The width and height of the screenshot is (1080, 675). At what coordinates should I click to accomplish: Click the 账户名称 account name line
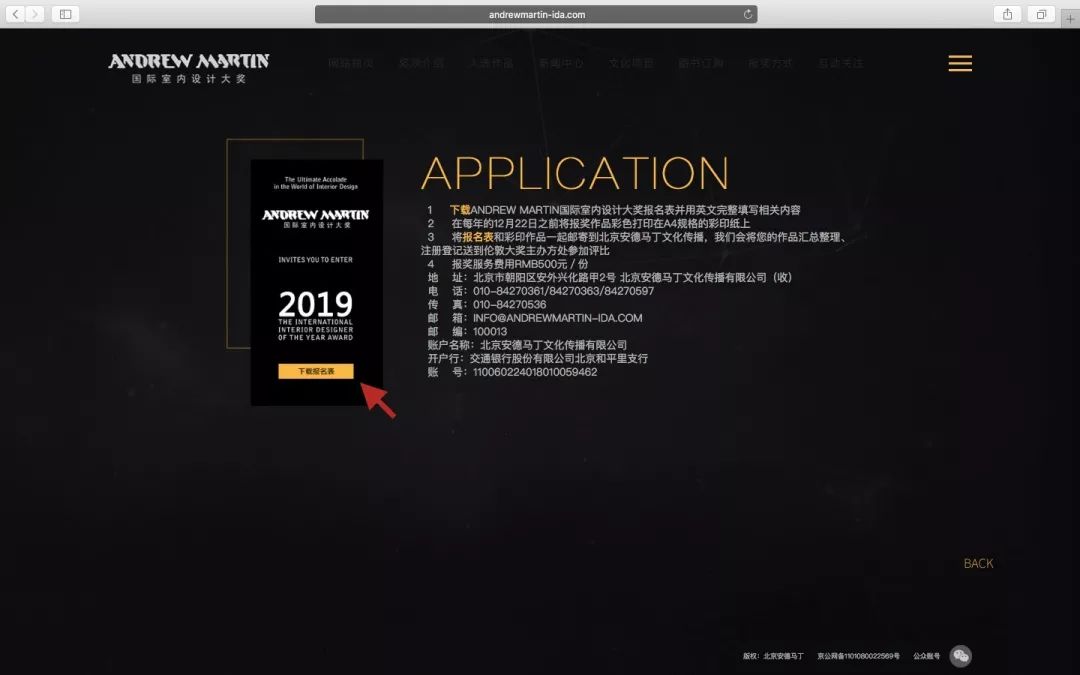point(527,345)
